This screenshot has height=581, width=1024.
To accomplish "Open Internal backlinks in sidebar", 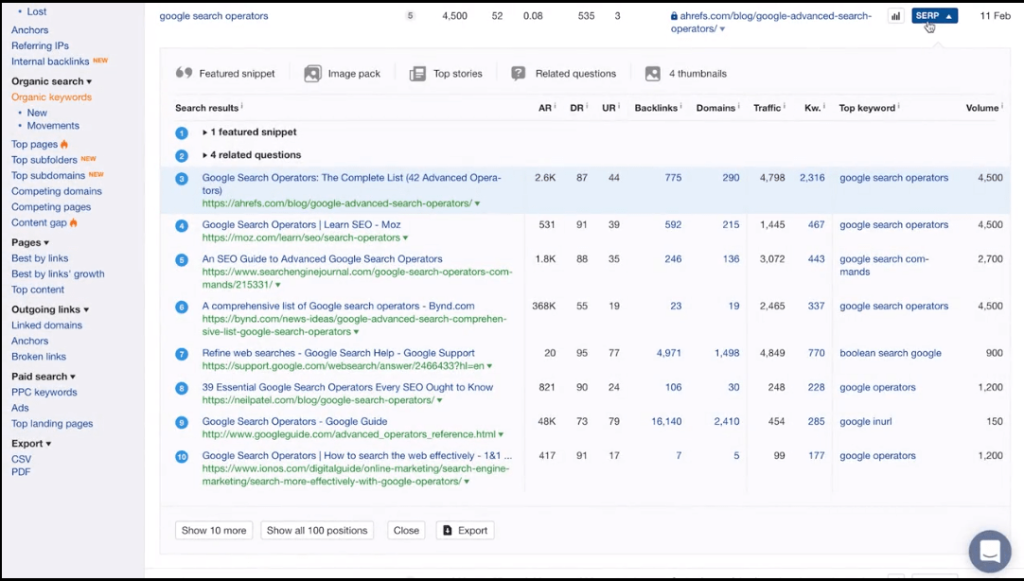I will point(50,61).
